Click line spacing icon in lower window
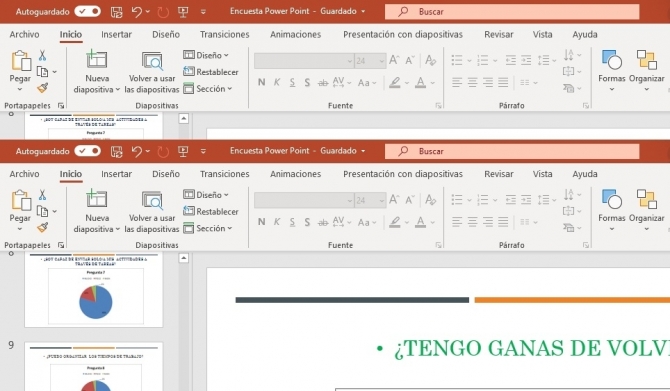670x391 pixels. [x=544, y=200]
